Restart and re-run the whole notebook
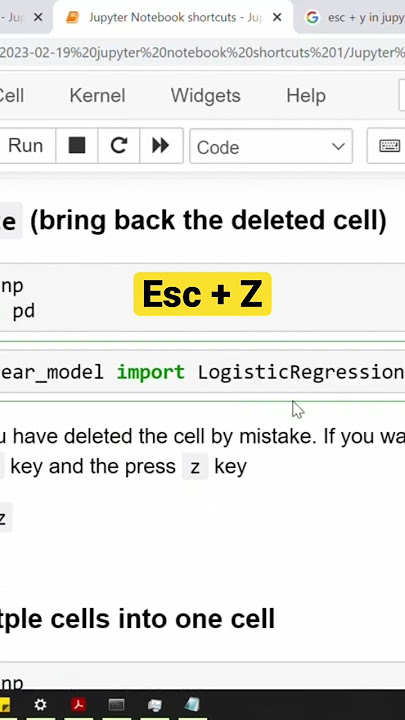The image size is (405, 720). tap(161, 146)
